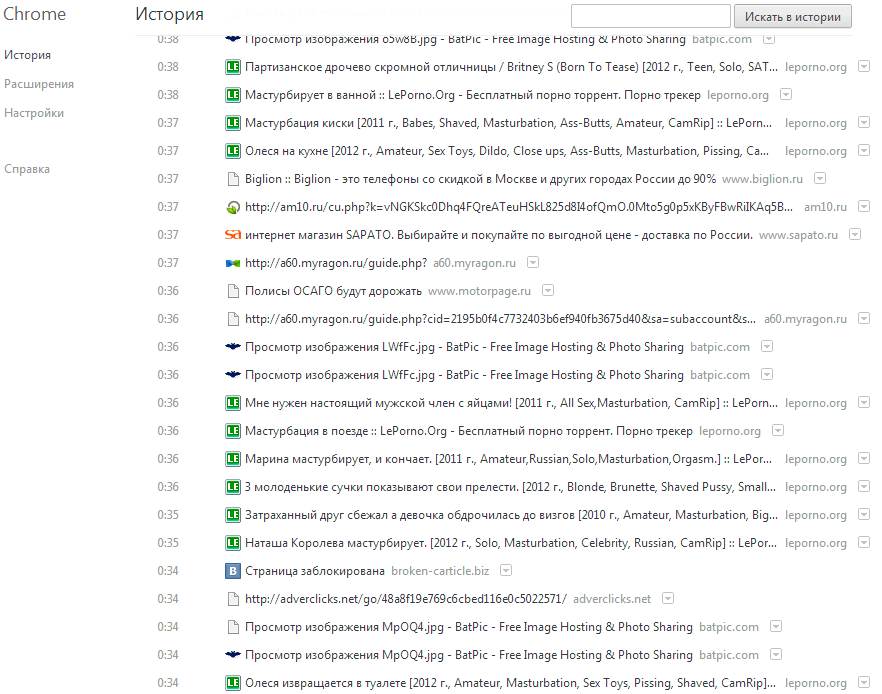Expand the dropdown next to www.sapato.ru

854,234
